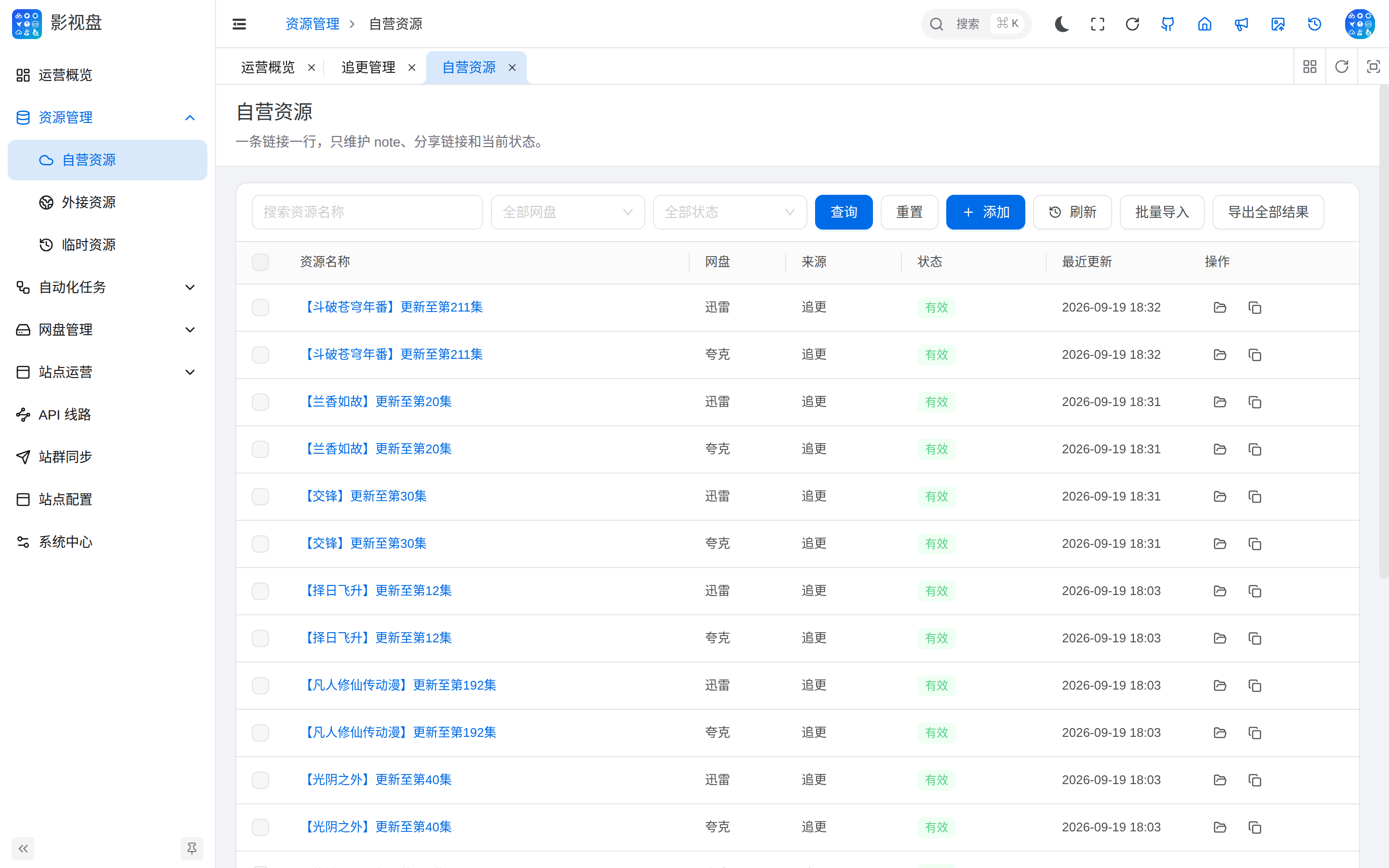Enter fullscreen mode from top bar
Viewport: 1389px width, 868px height.
pos(1097,24)
